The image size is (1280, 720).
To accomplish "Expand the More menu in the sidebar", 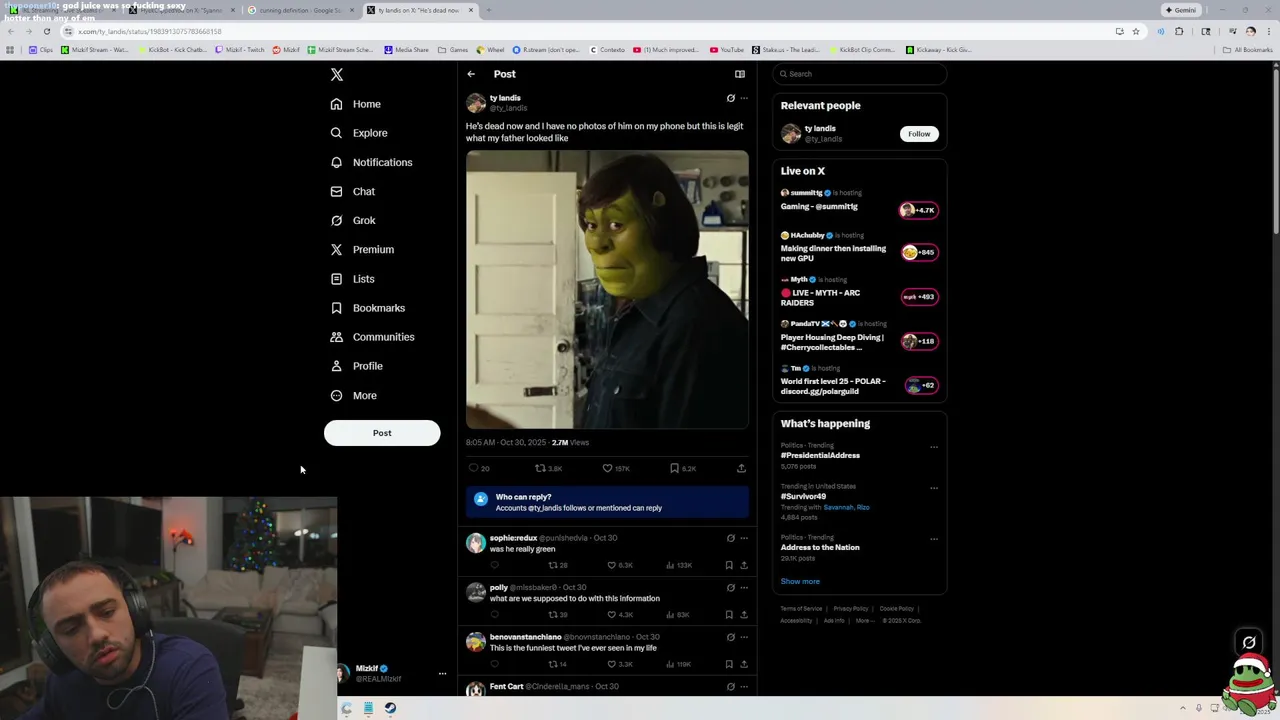I will (x=354, y=395).
